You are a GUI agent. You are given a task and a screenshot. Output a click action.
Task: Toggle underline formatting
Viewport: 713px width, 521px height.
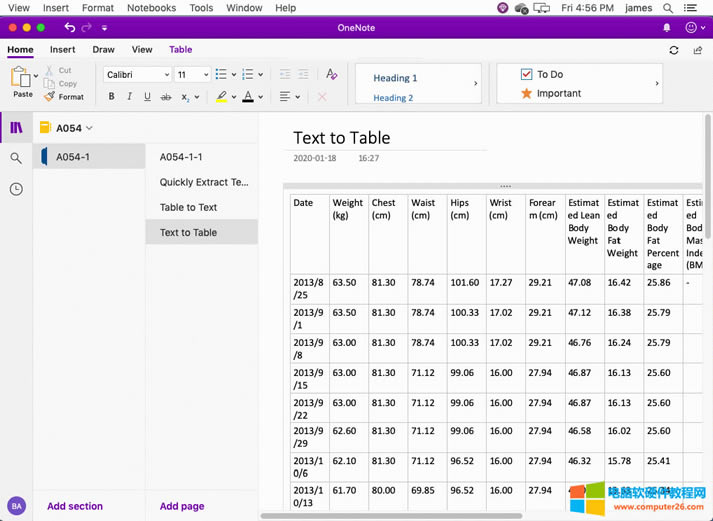(x=147, y=97)
